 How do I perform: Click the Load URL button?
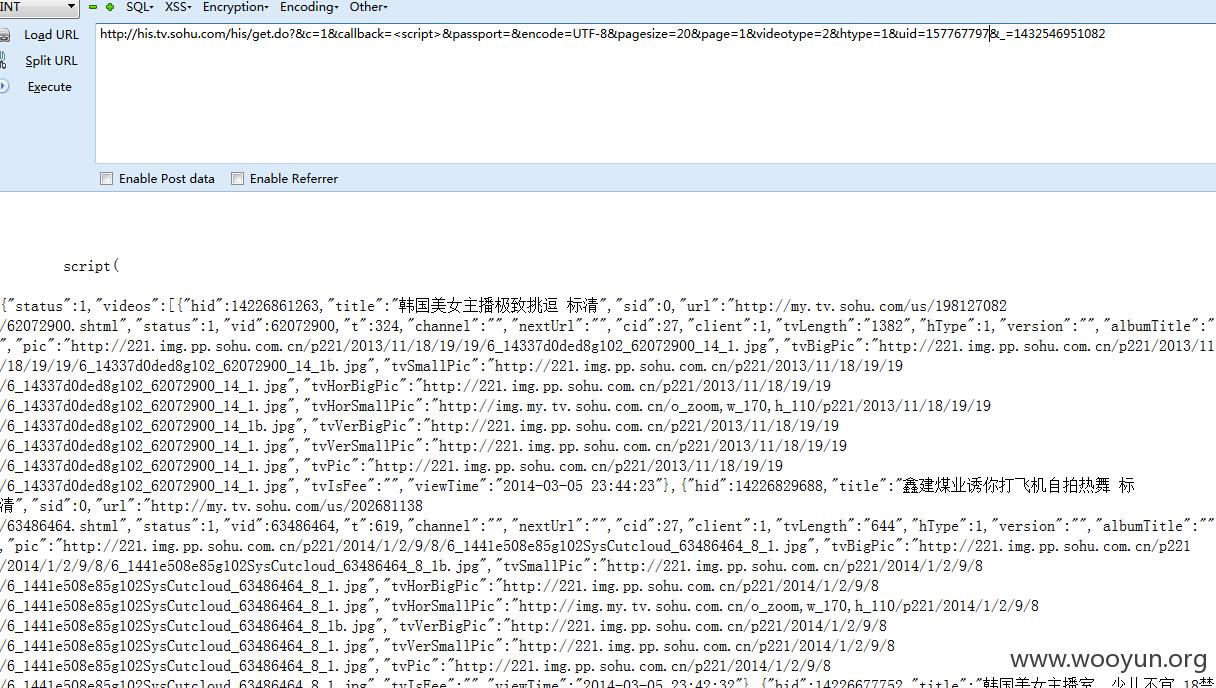point(51,35)
